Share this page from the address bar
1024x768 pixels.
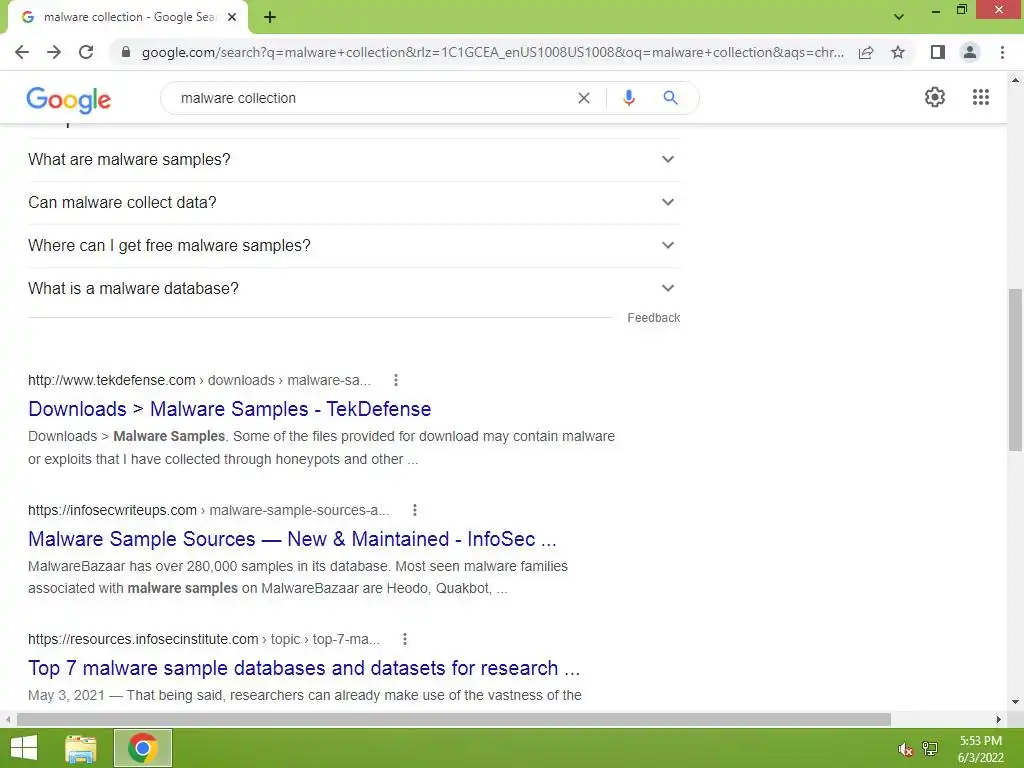[x=866, y=52]
